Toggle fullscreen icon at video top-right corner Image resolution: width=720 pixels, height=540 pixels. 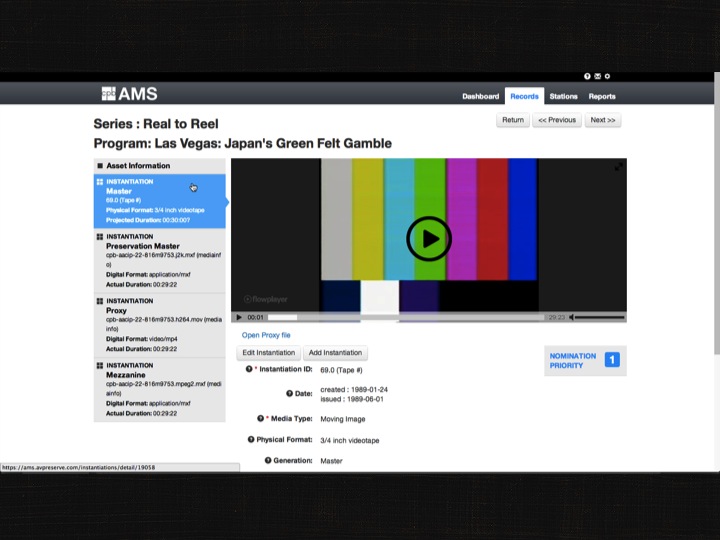[x=619, y=166]
